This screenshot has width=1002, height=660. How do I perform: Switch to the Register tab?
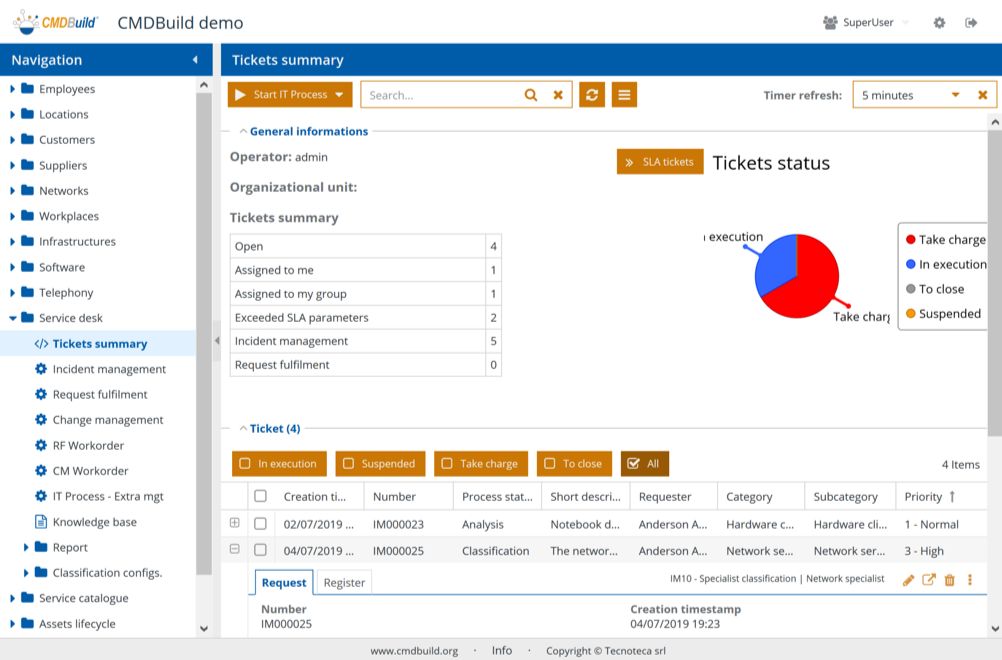point(344,583)
